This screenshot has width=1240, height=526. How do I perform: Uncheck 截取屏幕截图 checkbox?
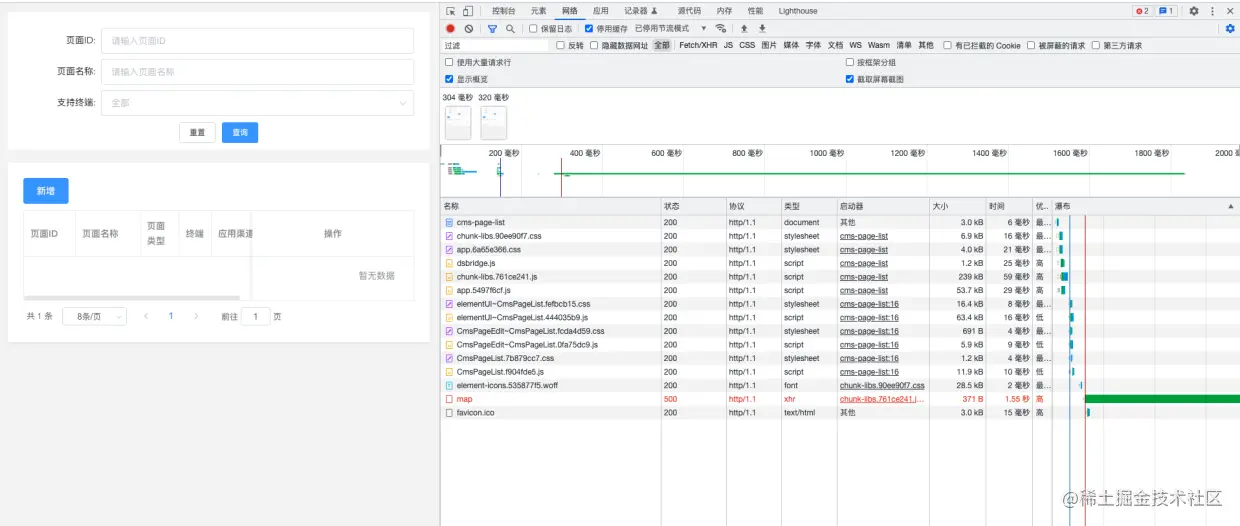click(x=850, y=78)
